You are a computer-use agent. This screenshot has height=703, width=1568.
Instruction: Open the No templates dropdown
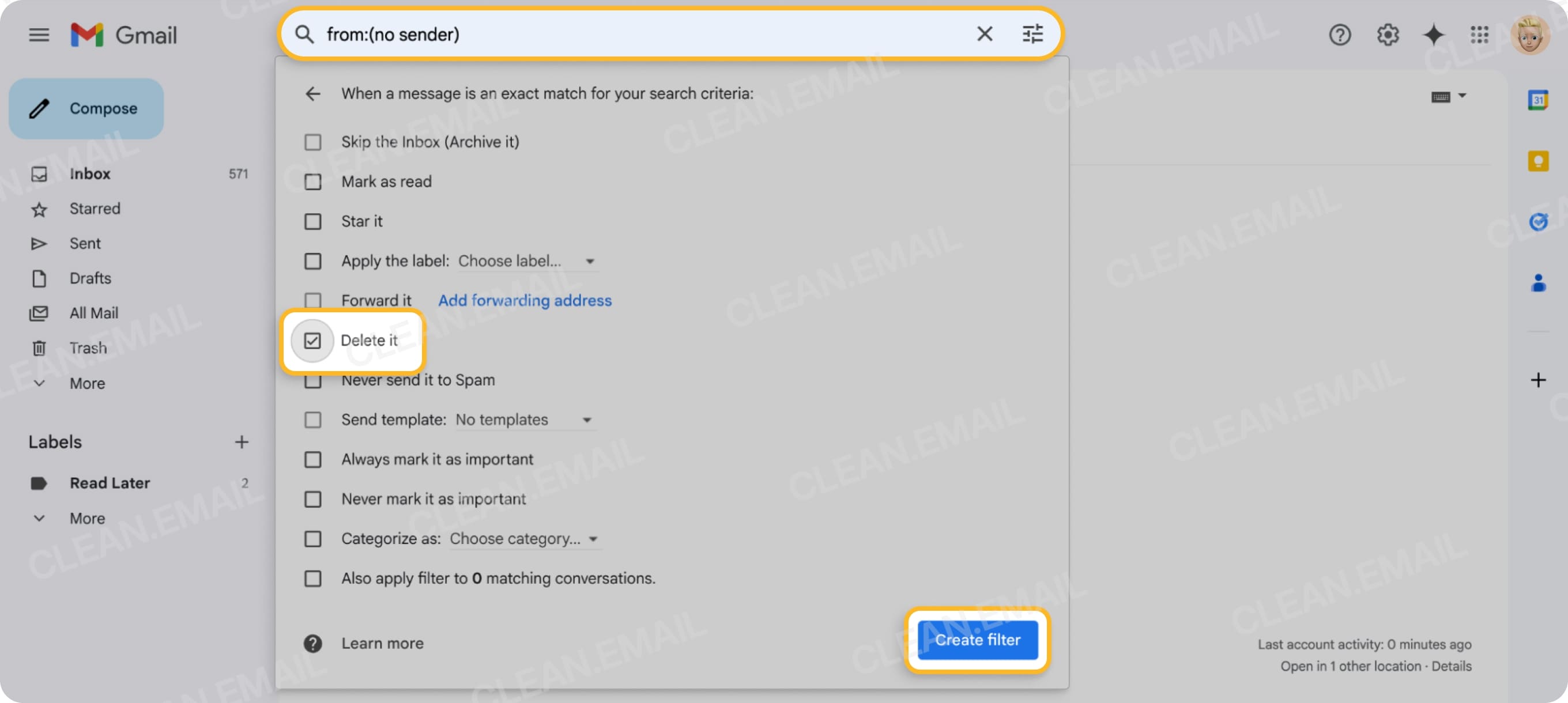523,419
